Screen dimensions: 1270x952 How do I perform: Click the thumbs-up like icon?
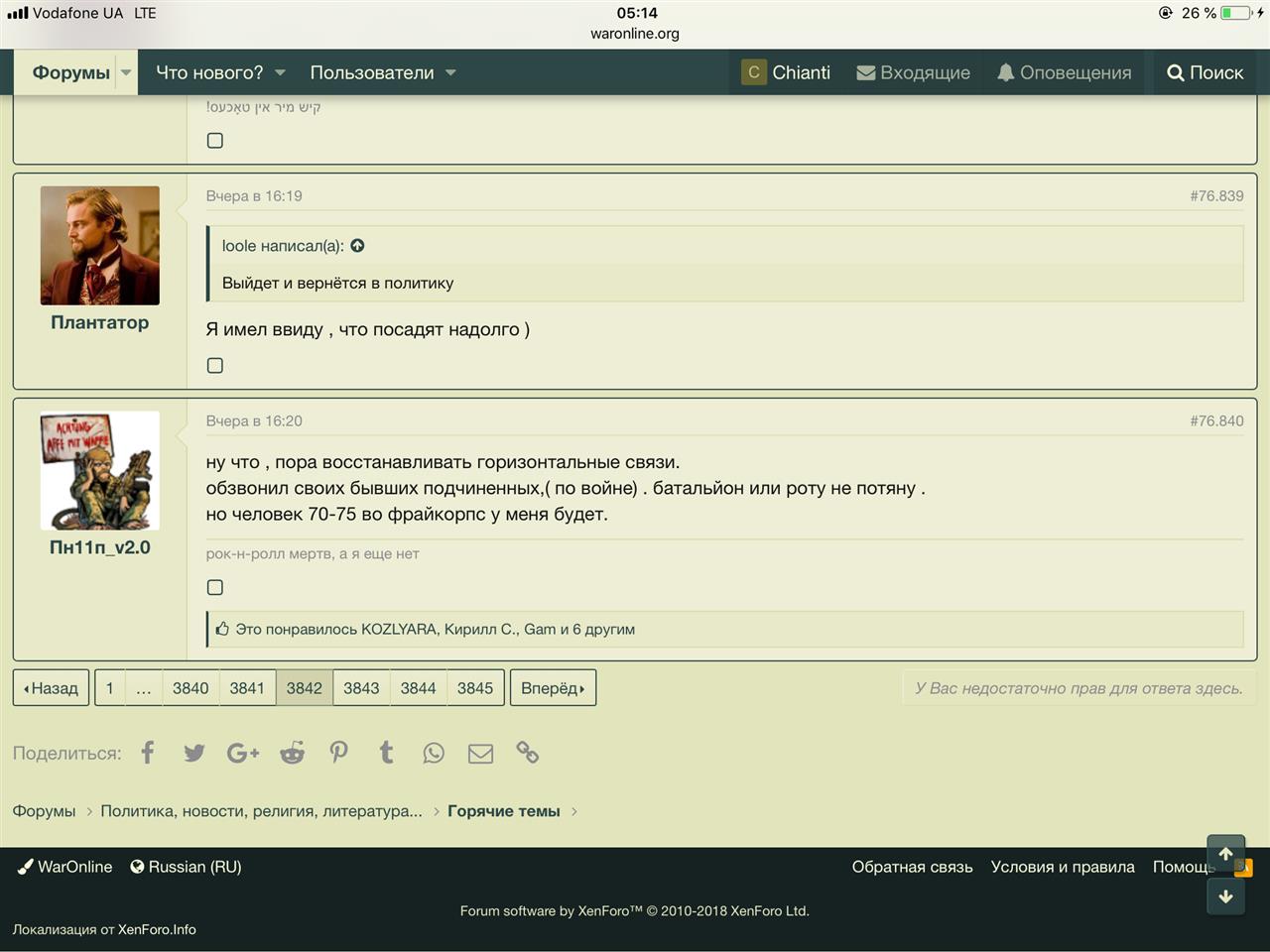222,629
